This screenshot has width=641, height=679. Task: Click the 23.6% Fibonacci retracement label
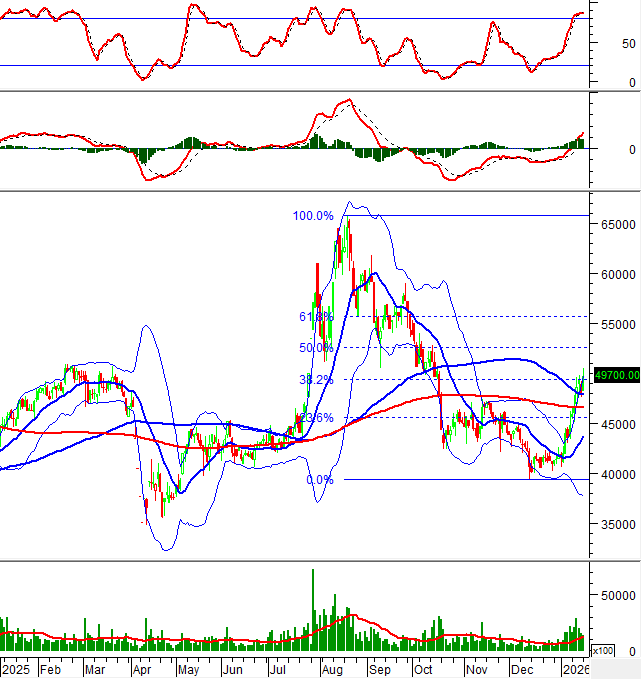[316, 418]
